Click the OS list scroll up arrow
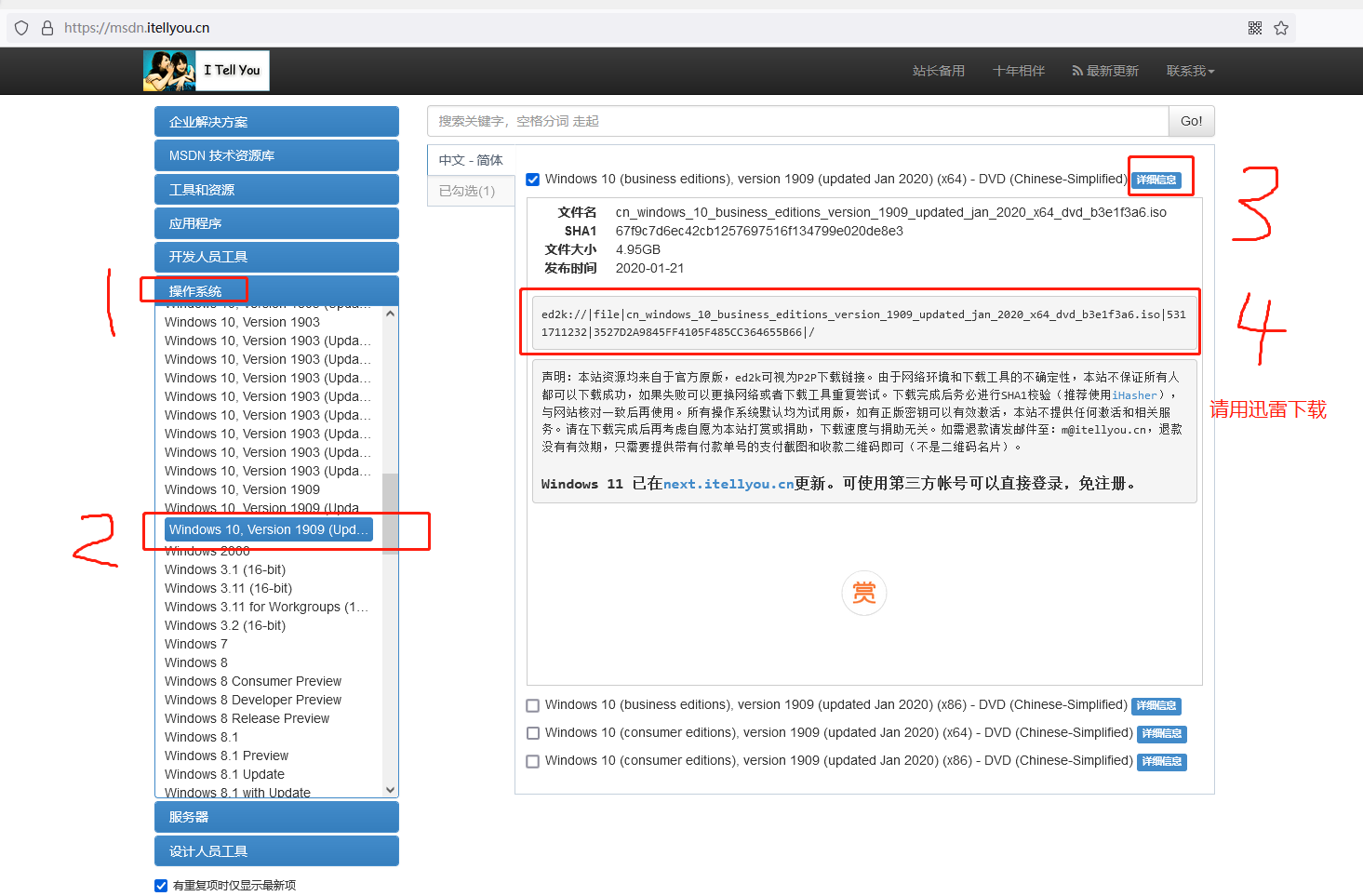 (391, 314)
